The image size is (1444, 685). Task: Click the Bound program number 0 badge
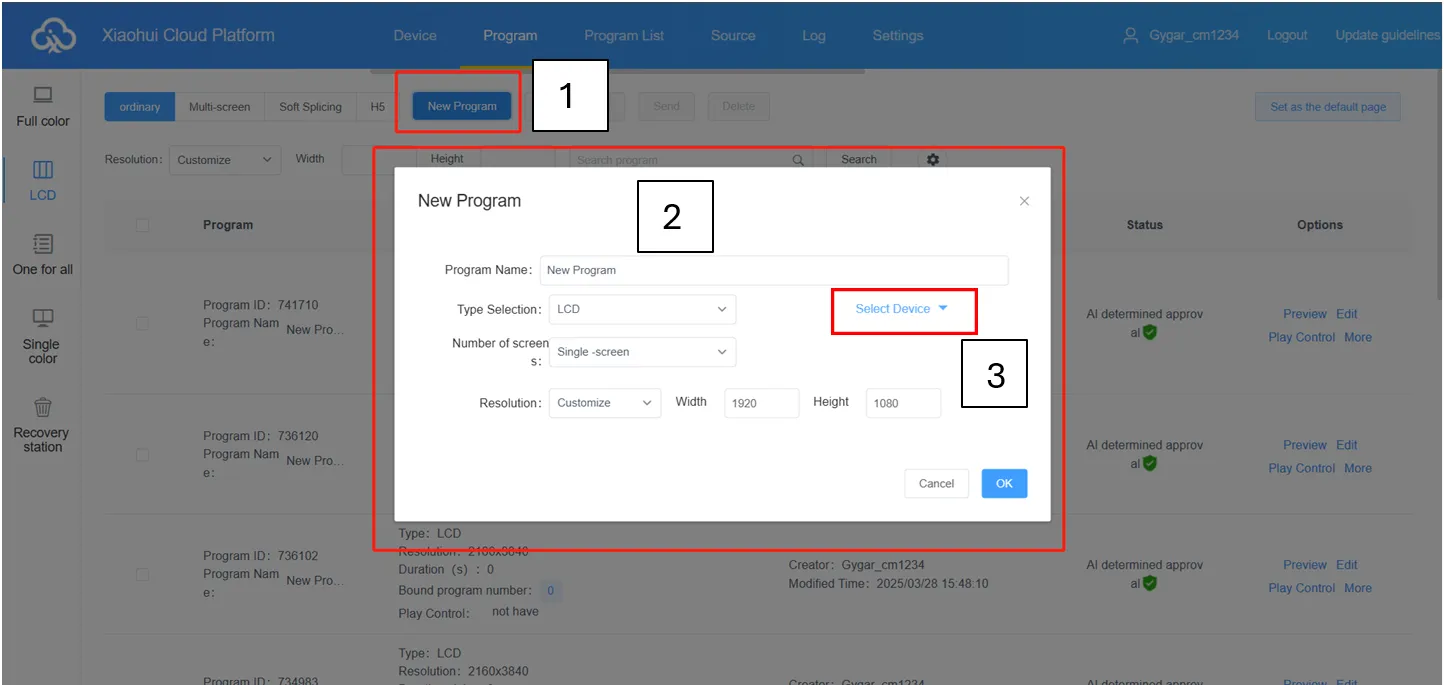550,591
